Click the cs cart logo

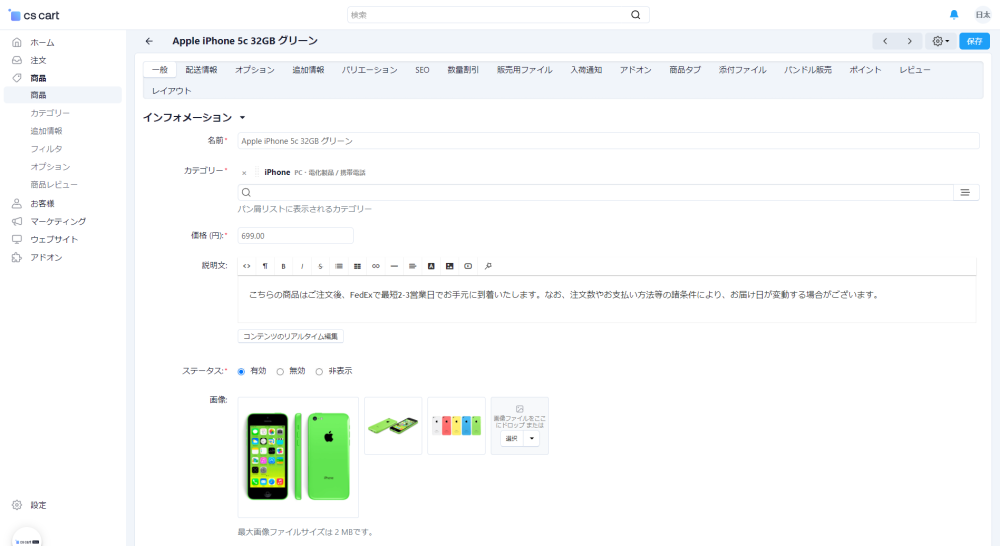(34, 15)
